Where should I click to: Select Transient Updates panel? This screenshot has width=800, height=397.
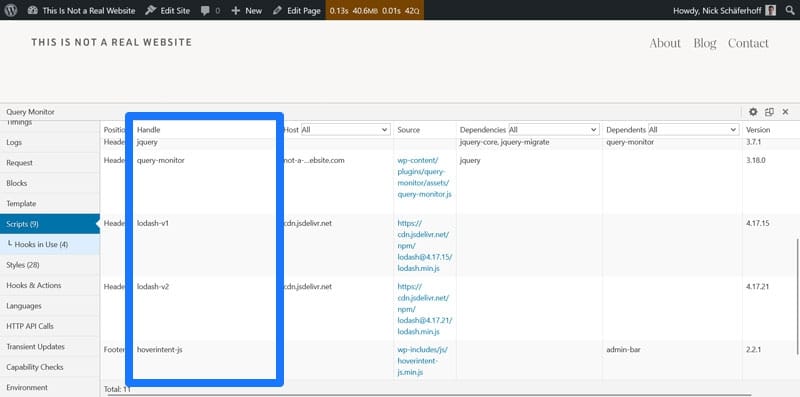pyautogui.click(x=50, y=346)
